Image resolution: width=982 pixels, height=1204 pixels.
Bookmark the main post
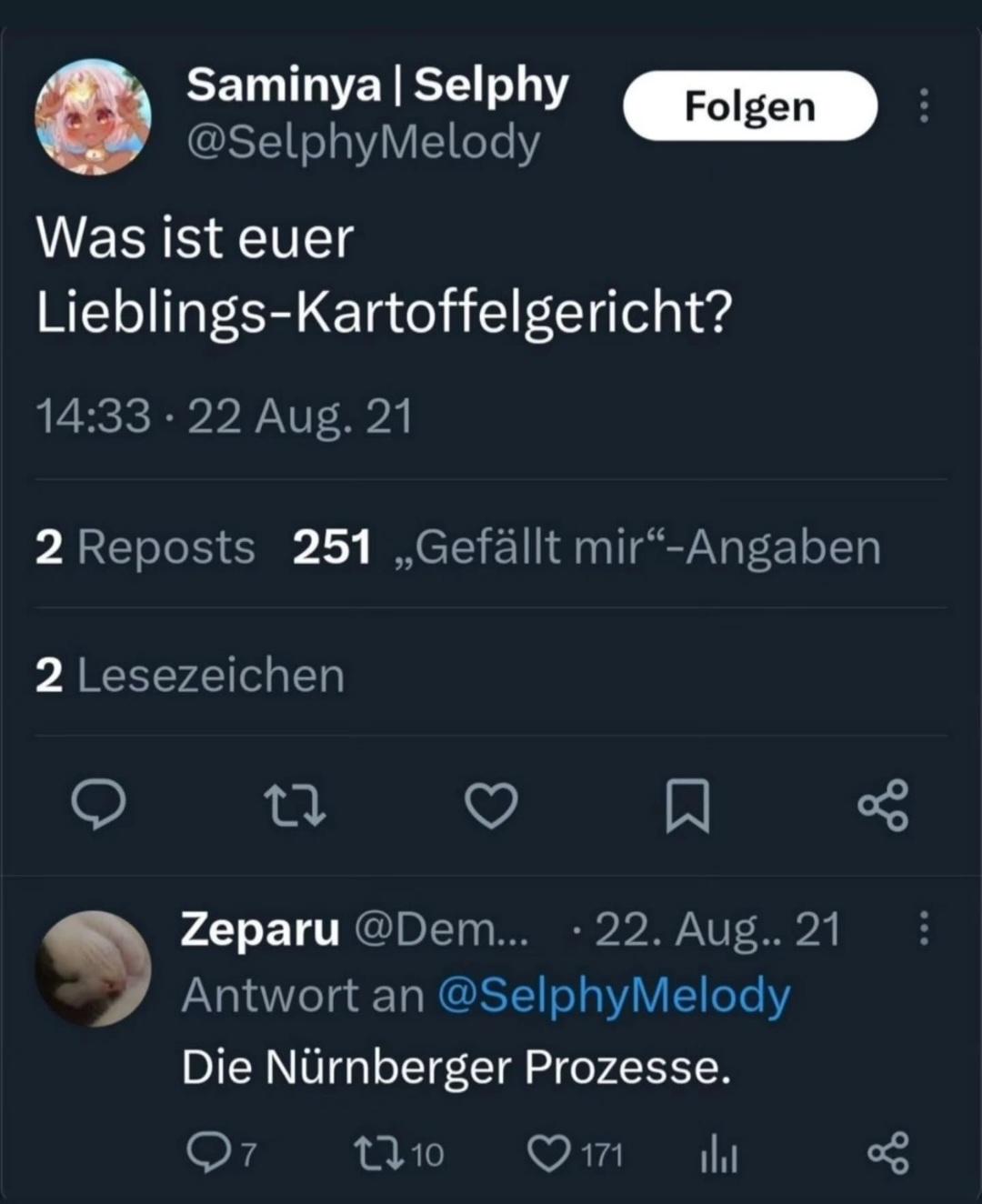(x=687, y=806)
